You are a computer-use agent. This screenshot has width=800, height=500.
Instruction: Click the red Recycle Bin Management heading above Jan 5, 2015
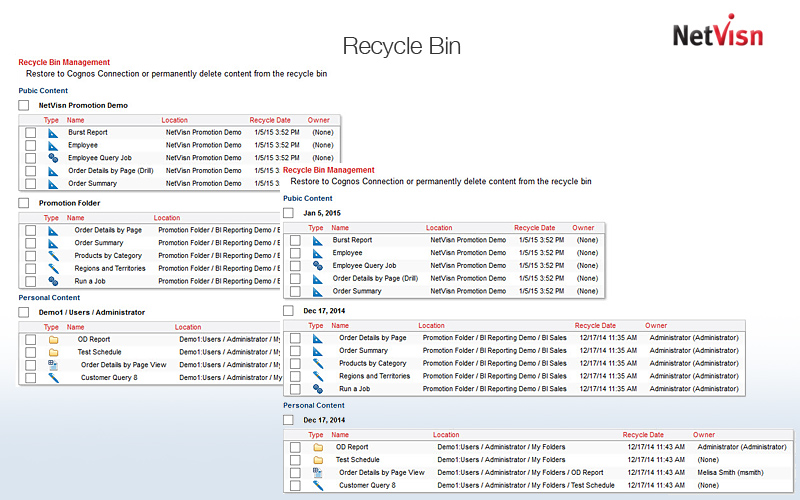[x=329, y=170]
